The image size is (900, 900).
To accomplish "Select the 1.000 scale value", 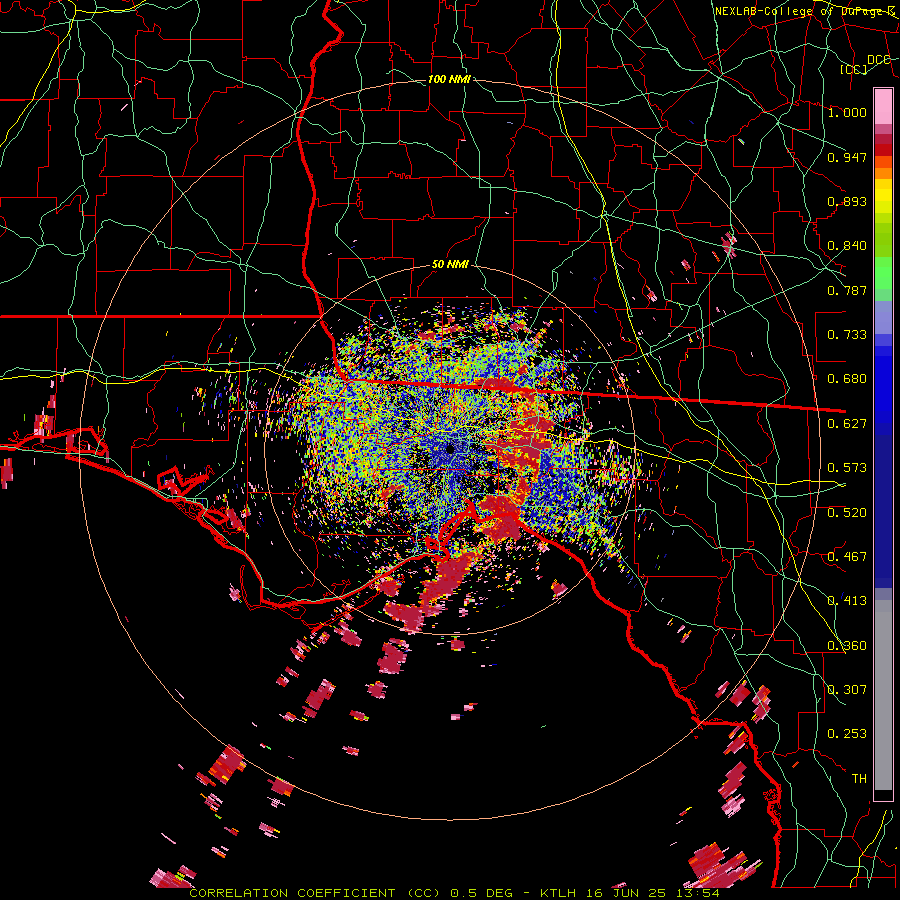I will click(847, 112).
